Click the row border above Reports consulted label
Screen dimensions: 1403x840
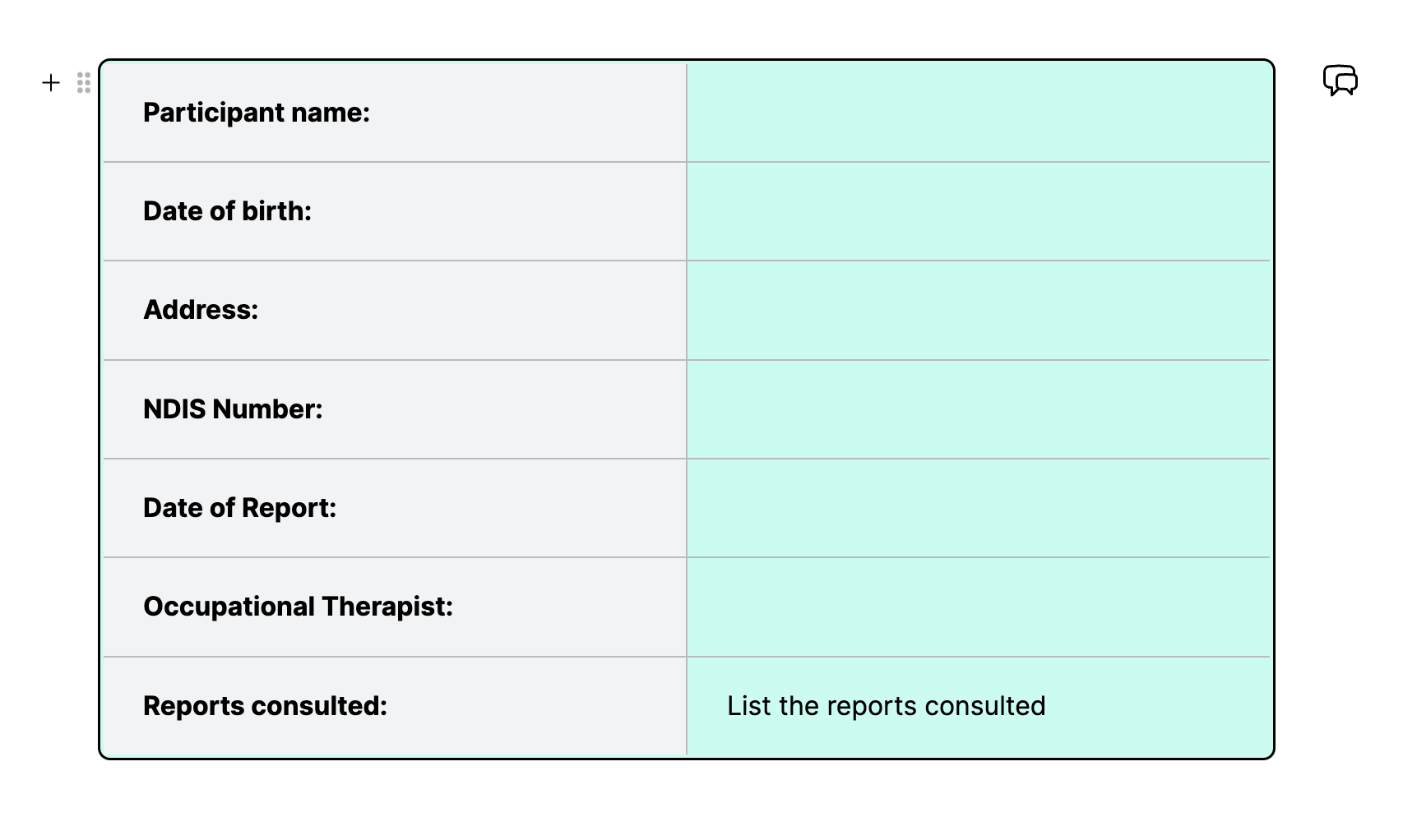pyautogui.click(x=395, y=657)
